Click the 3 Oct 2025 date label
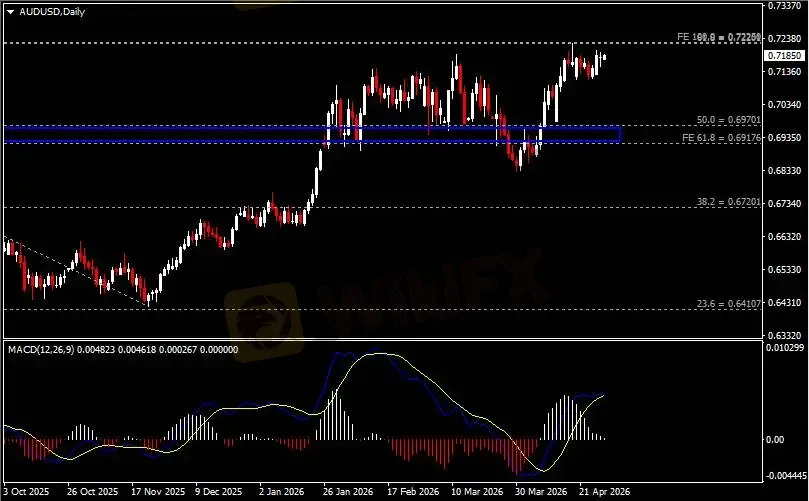The height and width of the screenshot is (501, 809). (x=26, y=492)
